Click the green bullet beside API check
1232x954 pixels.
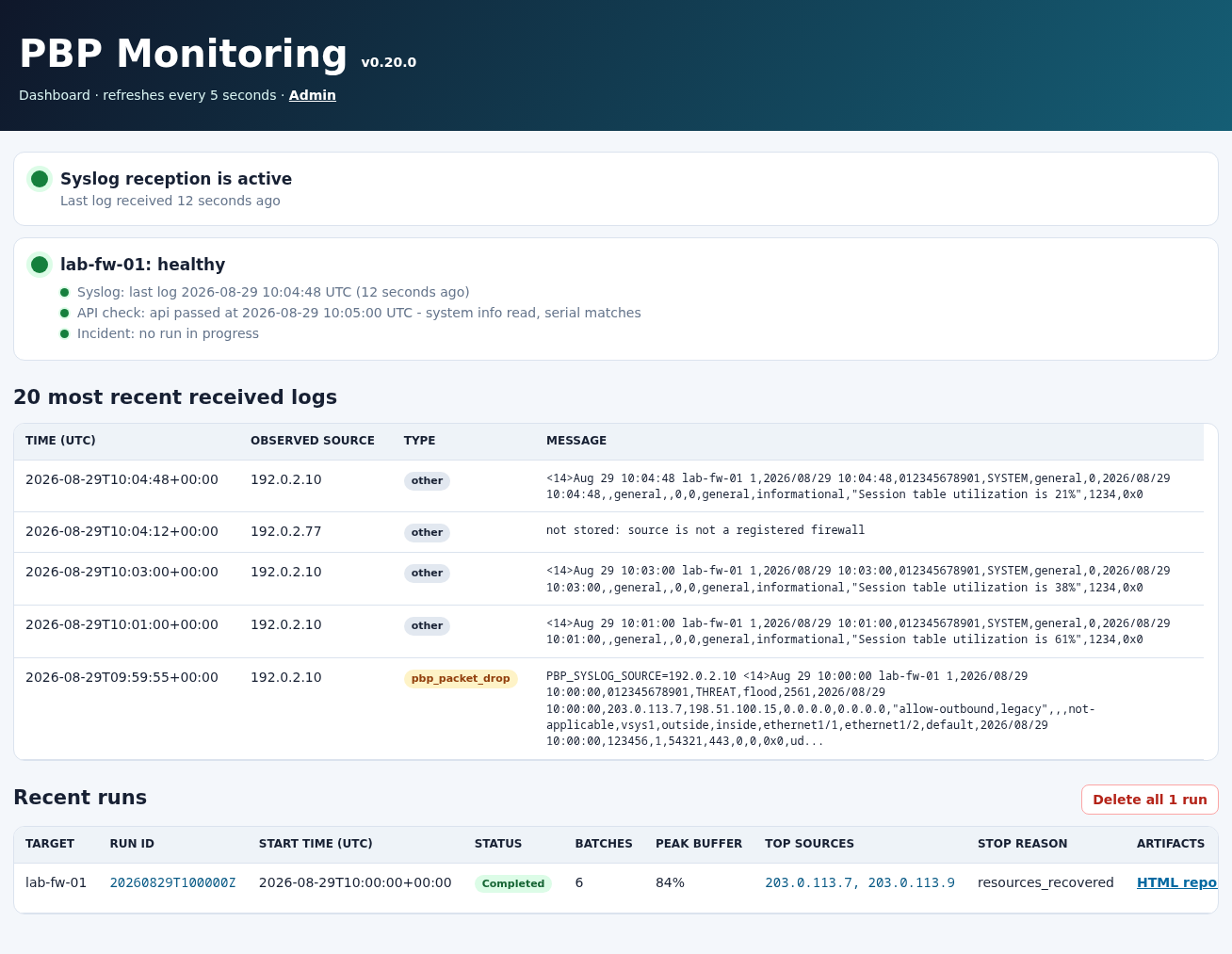point(65,313)
